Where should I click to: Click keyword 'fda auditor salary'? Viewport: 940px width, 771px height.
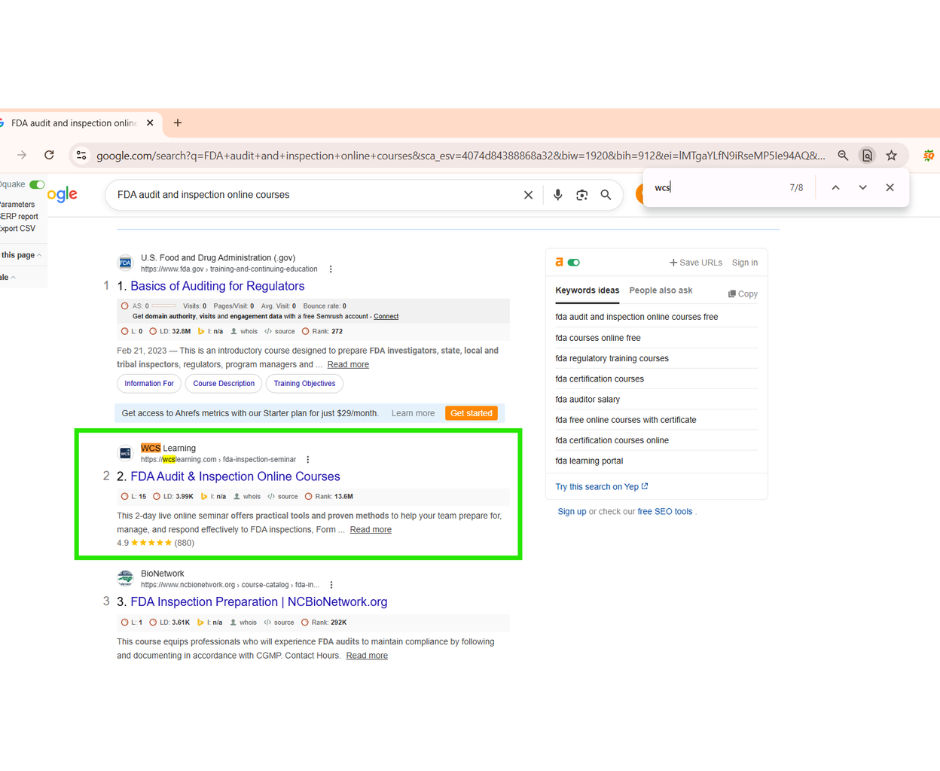[588, 399]
